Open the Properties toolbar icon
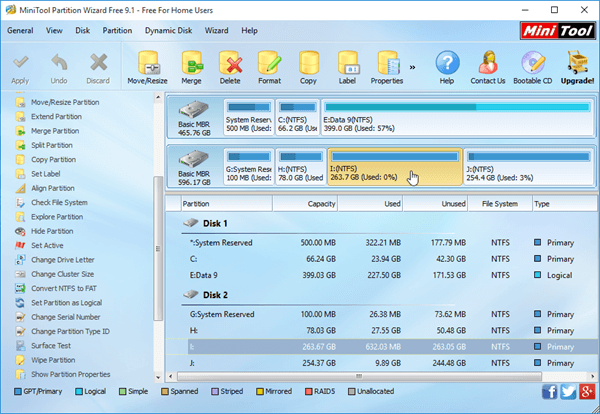 tap(387, 62)
